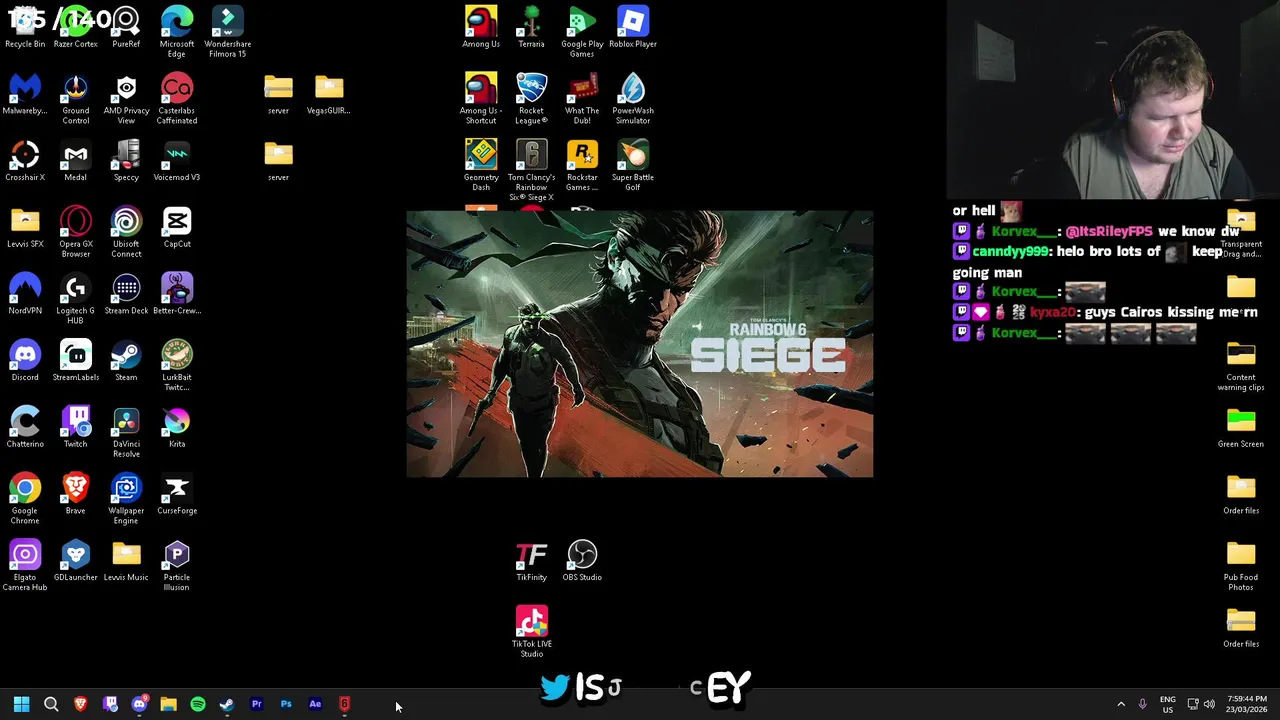Launch Wallpaper Engine
This screenshot has height=720, width=1280.
(126, 499)
